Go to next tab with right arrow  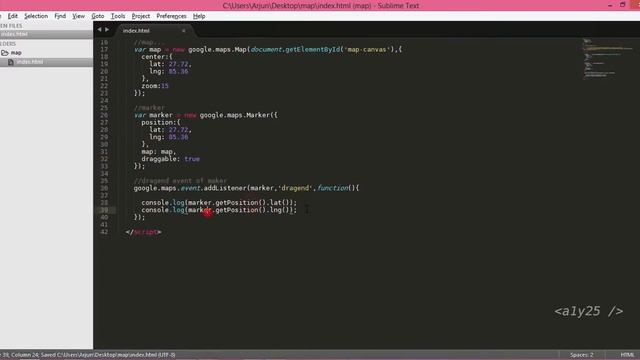107,29
